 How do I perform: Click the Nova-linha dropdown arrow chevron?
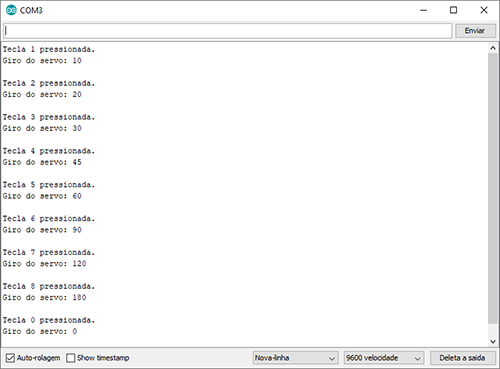pyautogui.click(x=332, y=359)
